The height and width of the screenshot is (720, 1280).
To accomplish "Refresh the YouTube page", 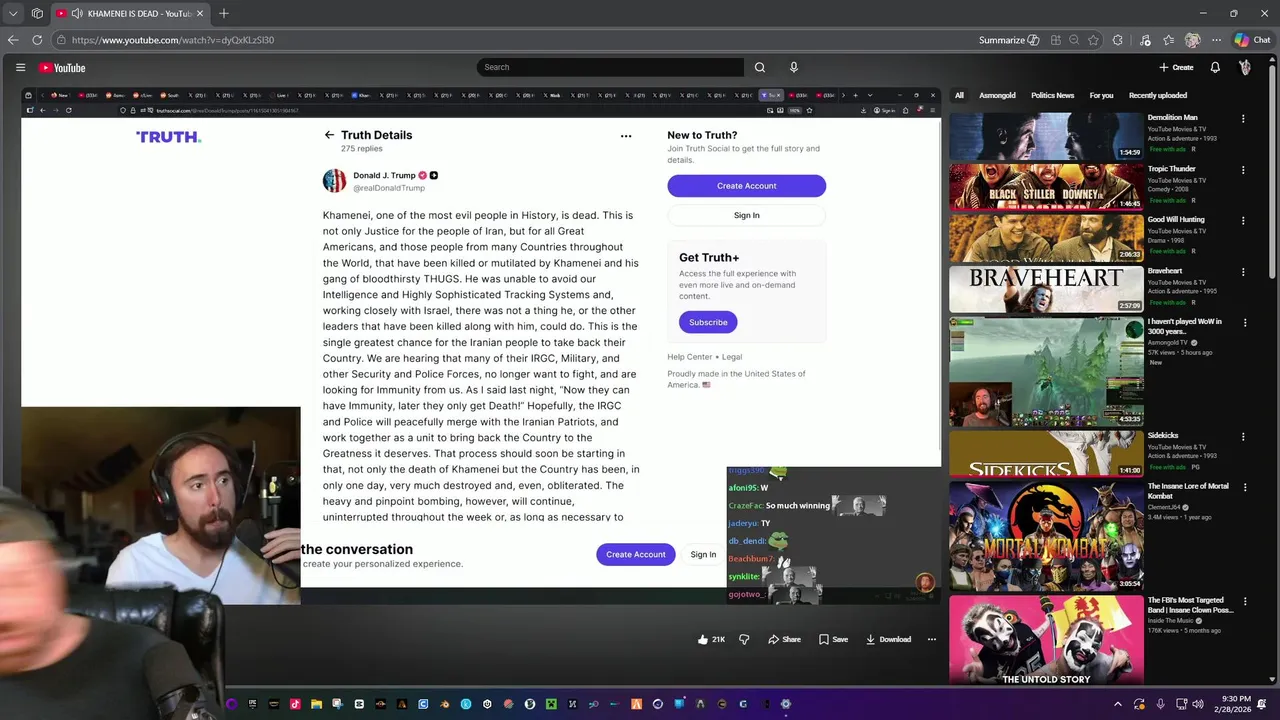I will [x=37, y=40].
